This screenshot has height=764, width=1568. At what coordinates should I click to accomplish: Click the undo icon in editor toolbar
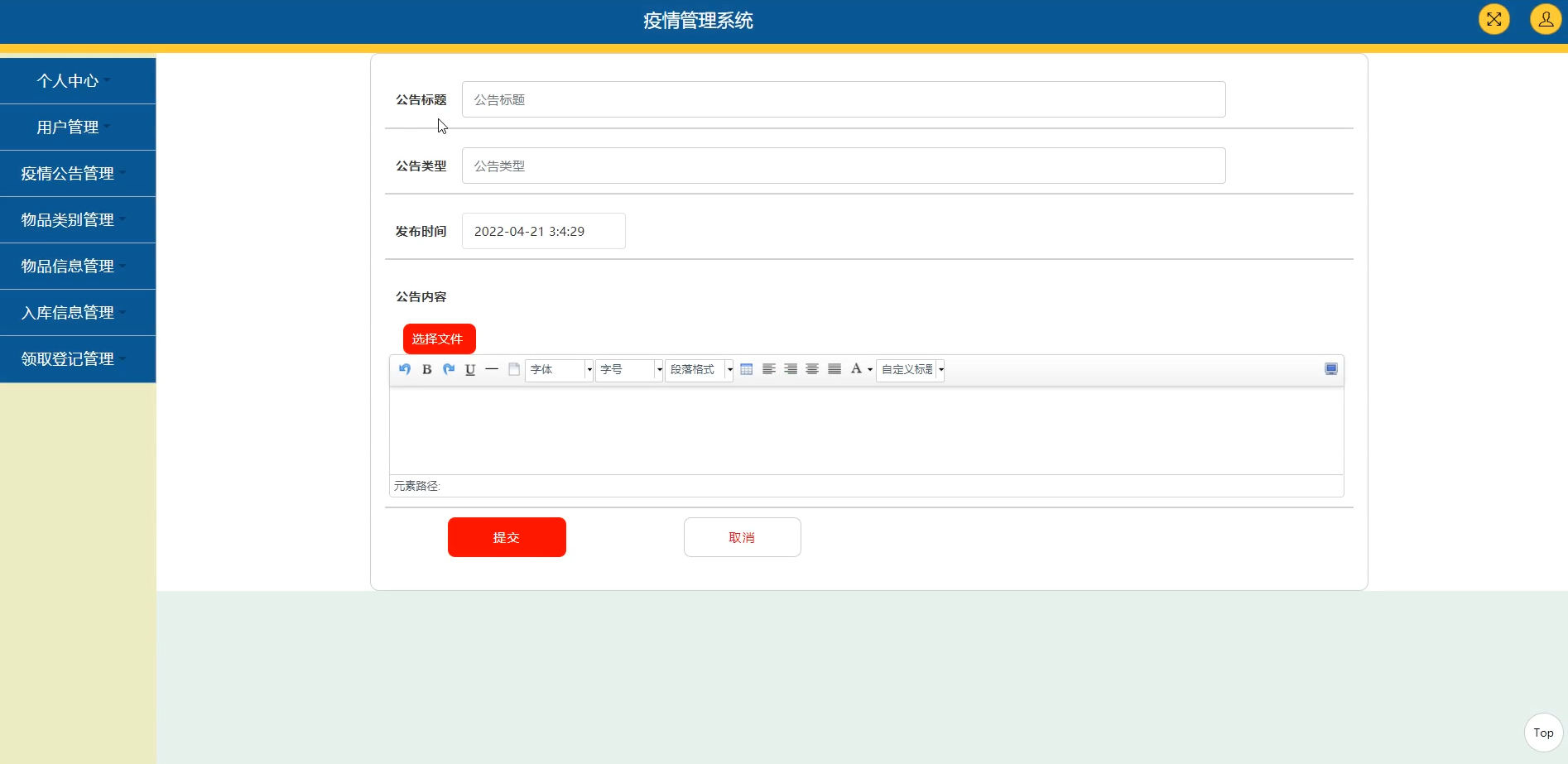tap(405, 369)
